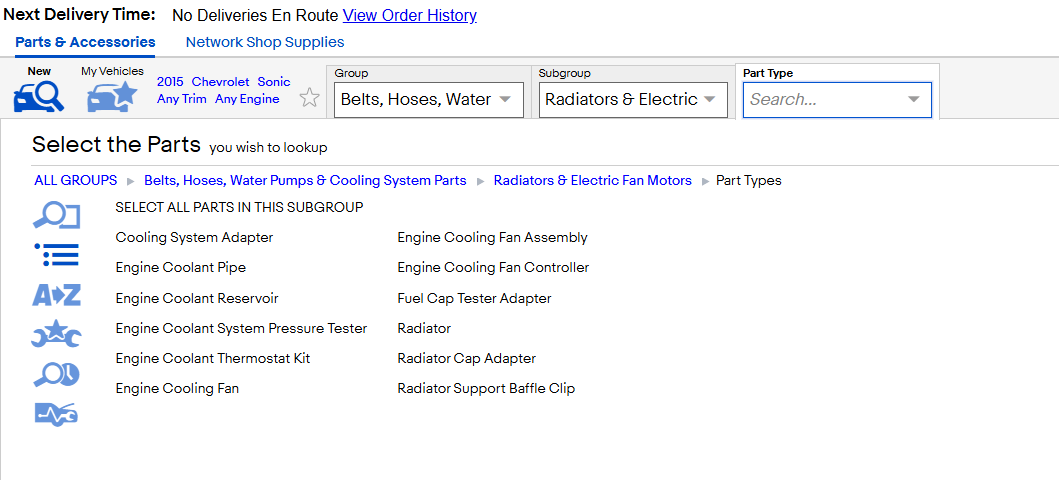Open My Vehicles car-with-star icon
The height and width of the screenshot is (480, 1059).
point(112,97)
